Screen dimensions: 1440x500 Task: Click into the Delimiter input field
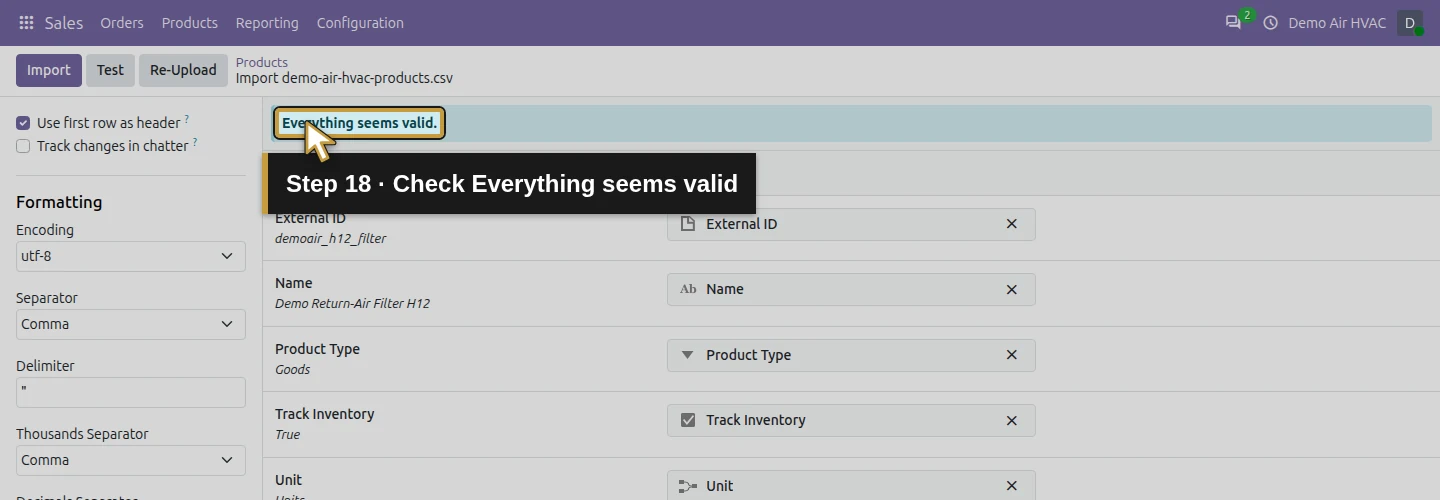click(130, 392)
